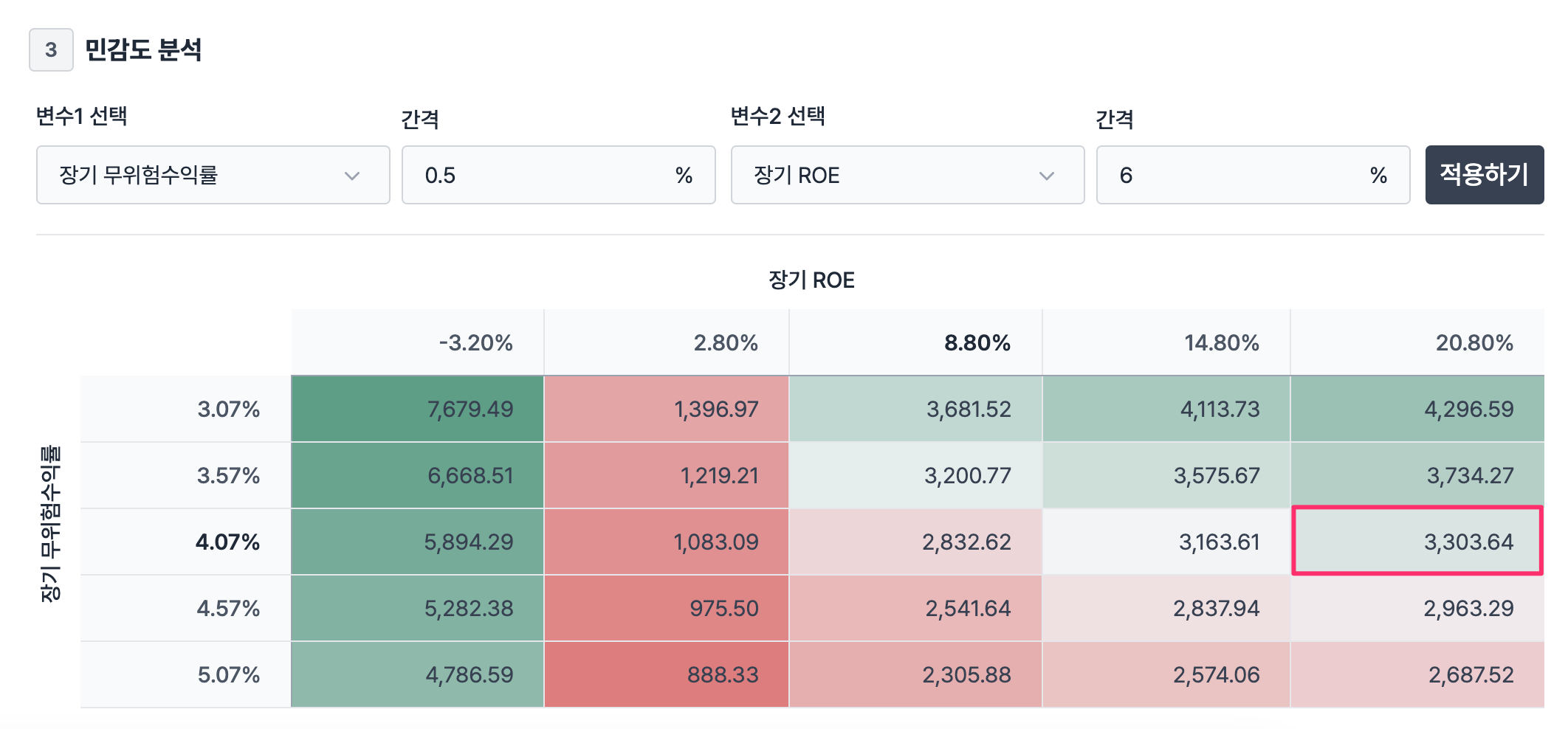Click the 7,679.49 dark green cell

(417, 409)
